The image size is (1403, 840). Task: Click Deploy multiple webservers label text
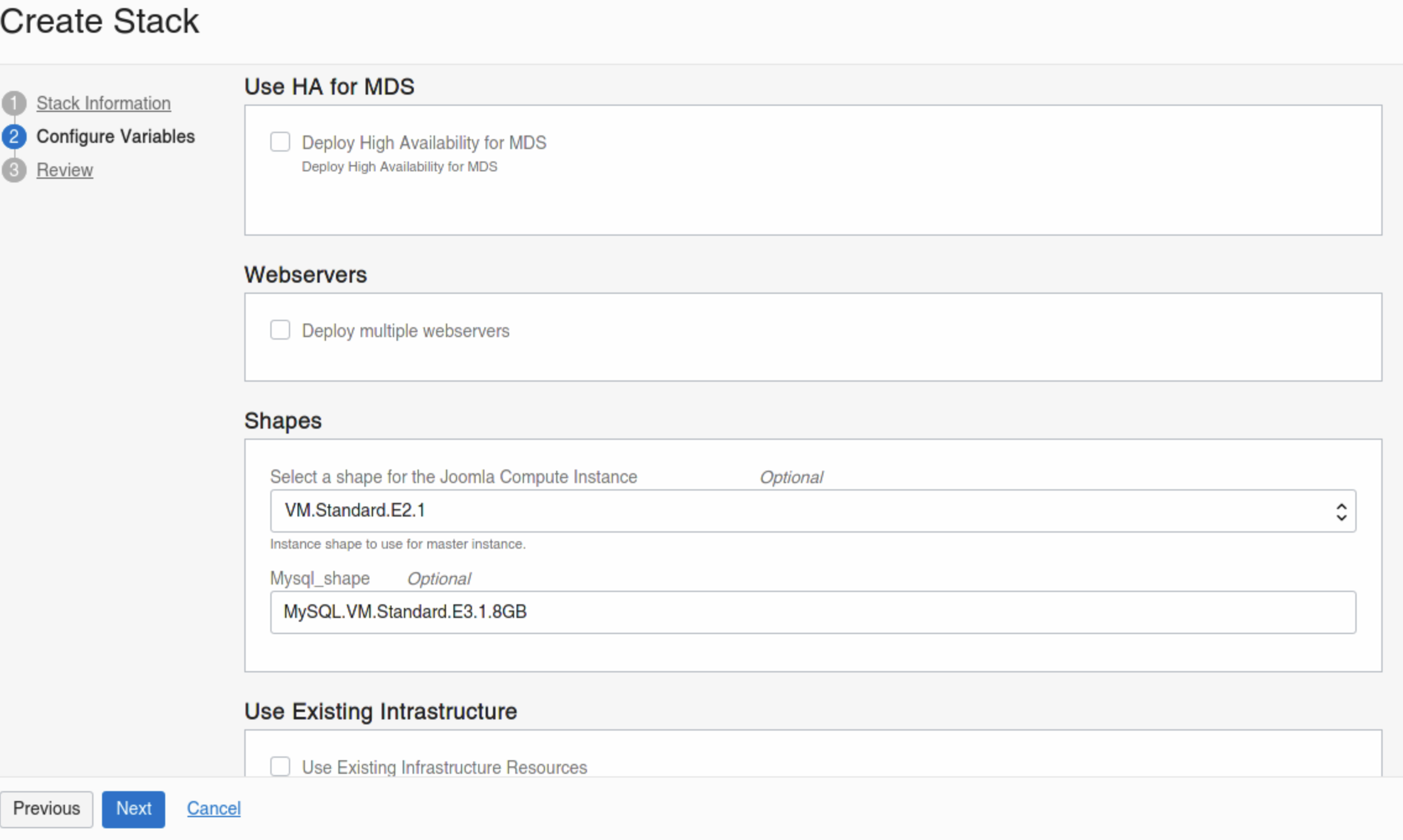click(x=405, y=331)
